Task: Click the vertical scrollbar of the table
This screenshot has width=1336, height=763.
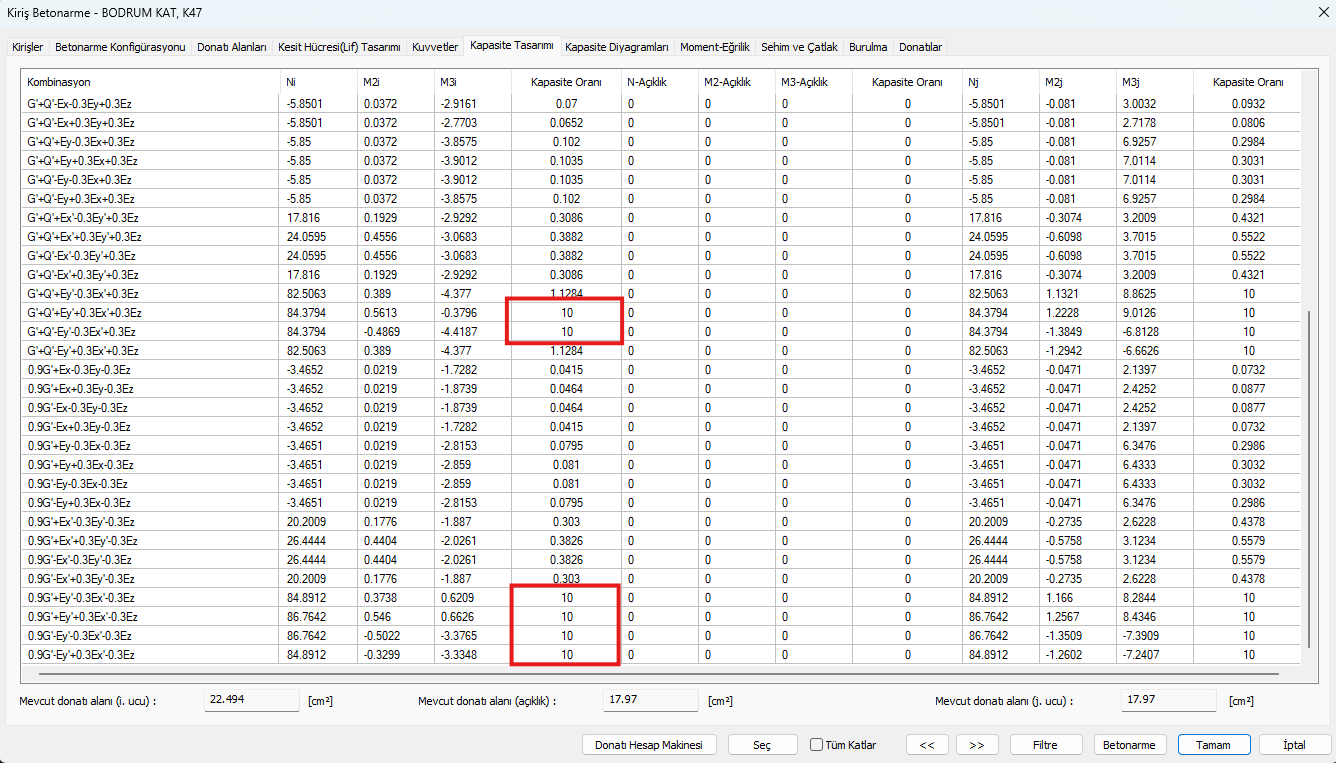Action: 1309,478
